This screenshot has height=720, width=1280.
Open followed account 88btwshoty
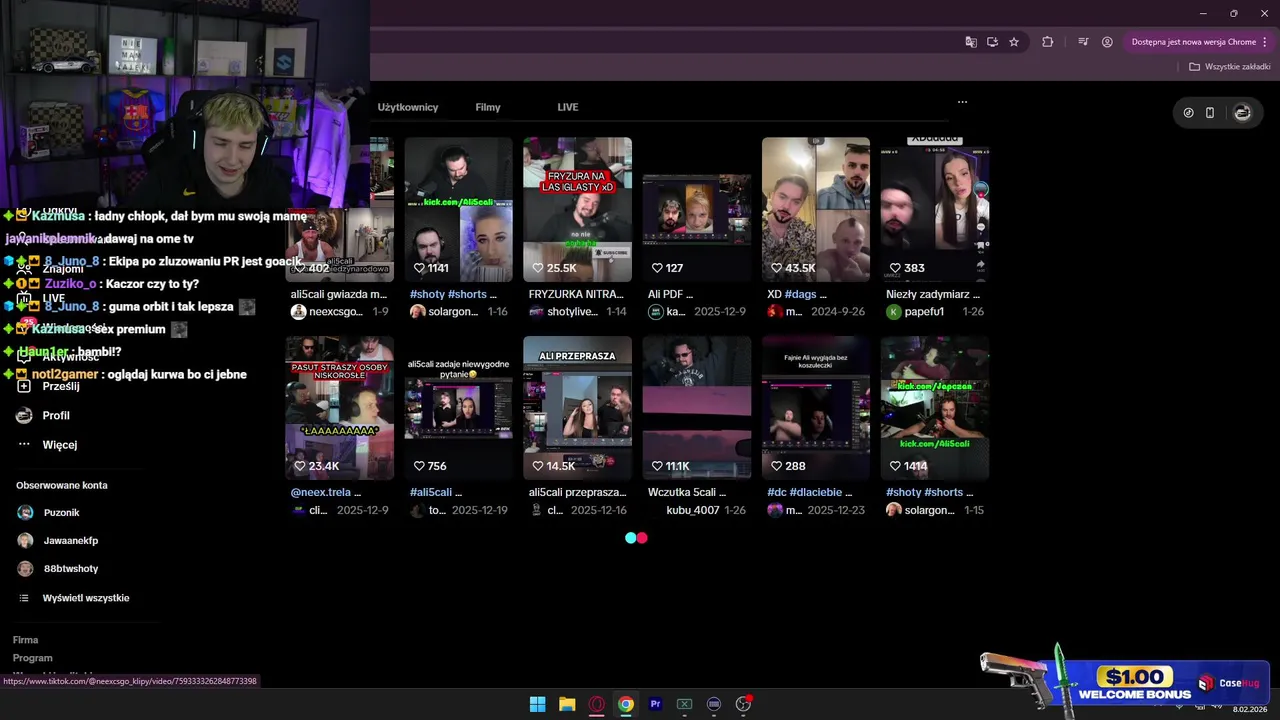pyautogui.click(x=70, y=568)
